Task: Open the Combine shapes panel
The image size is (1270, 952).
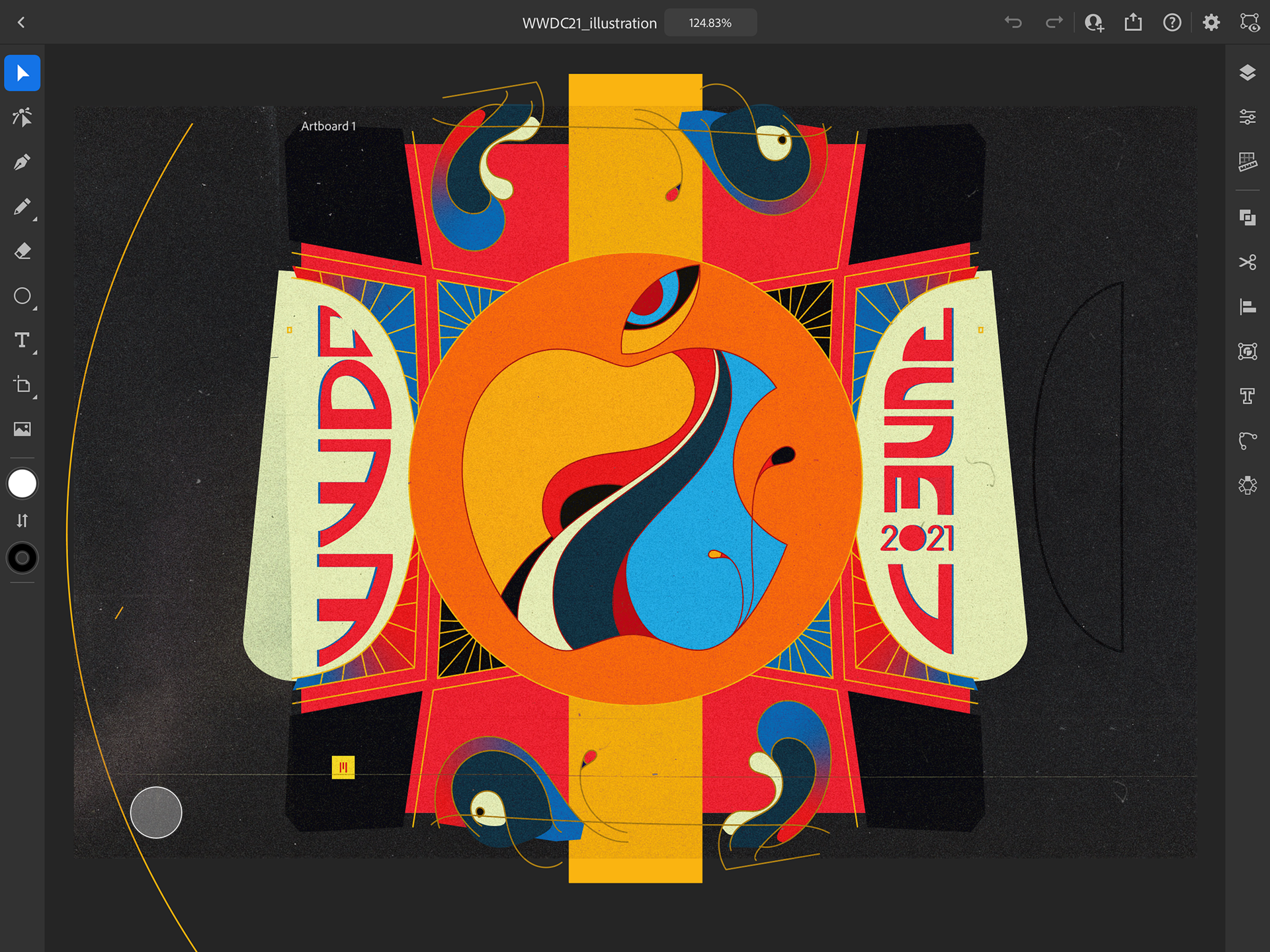Action: pos(1247,218)
